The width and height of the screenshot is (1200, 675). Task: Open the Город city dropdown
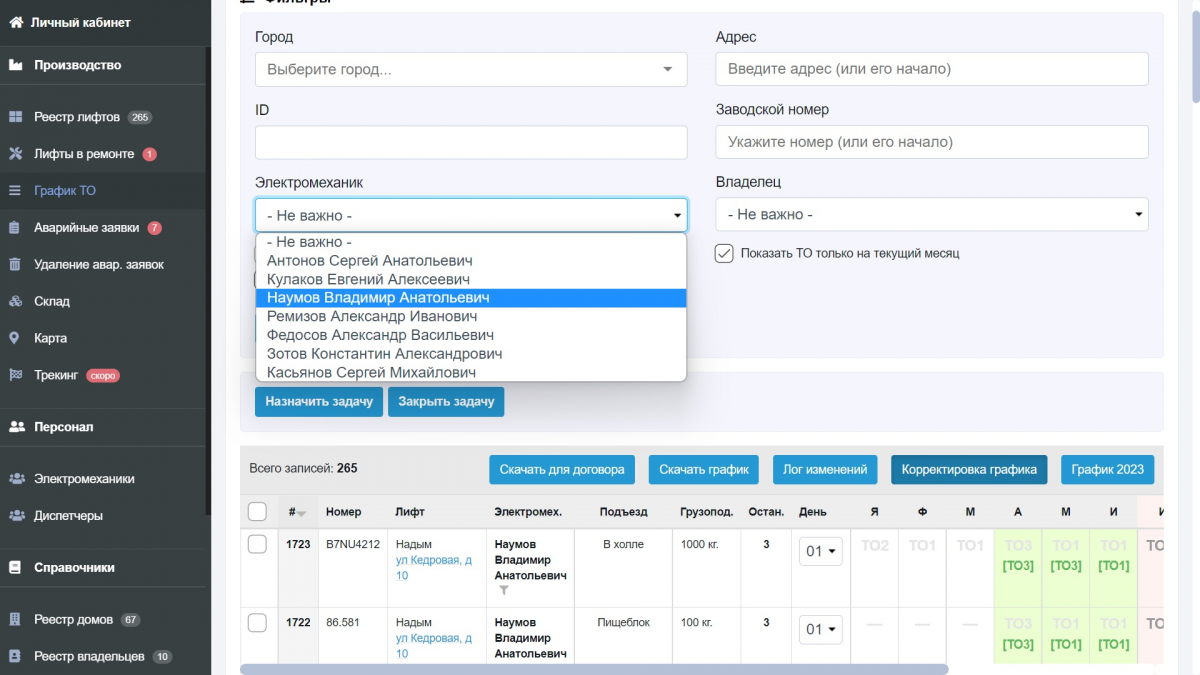pos(471,69)
